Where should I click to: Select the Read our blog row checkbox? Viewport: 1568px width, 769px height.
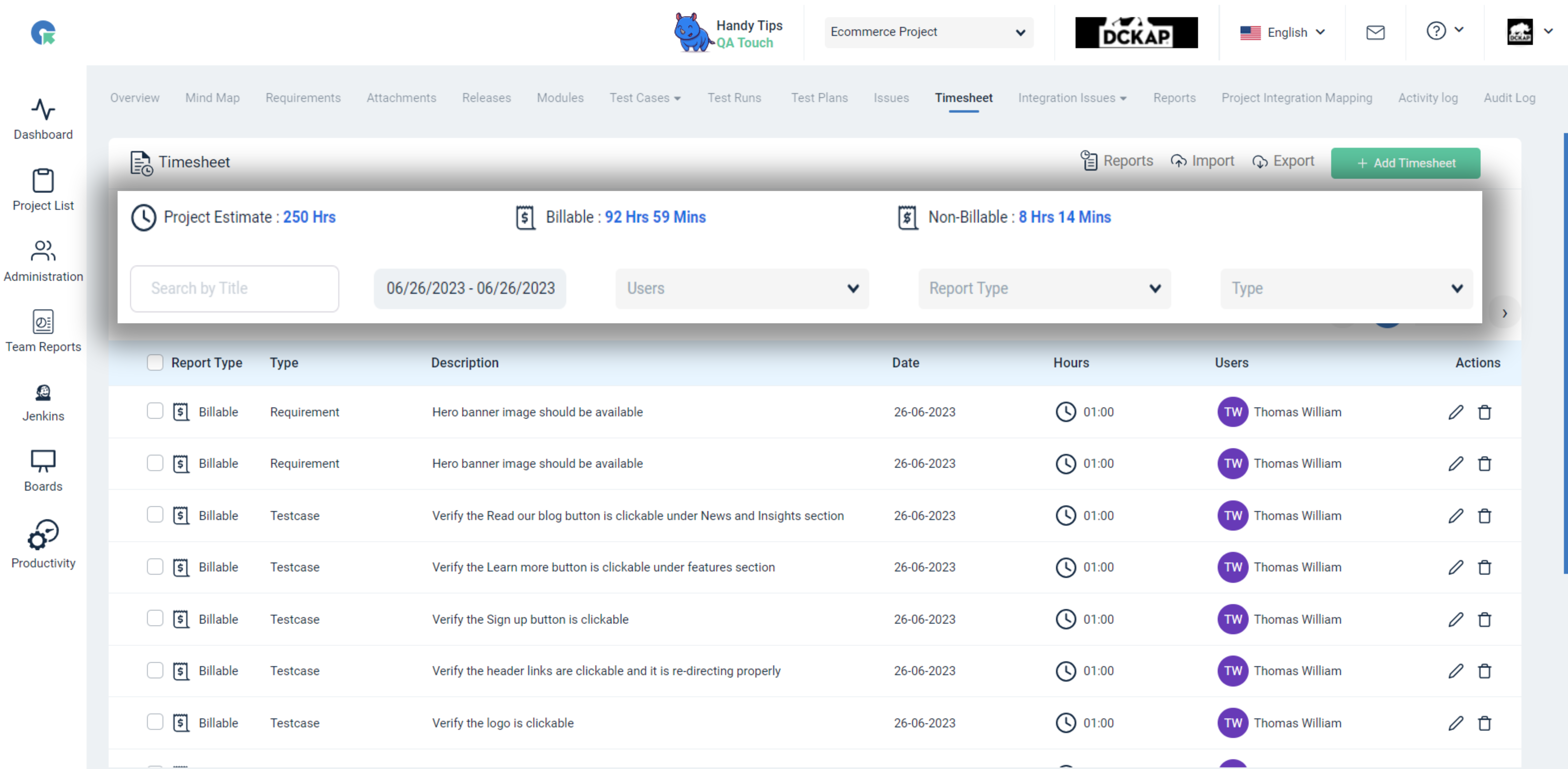(155, 515)
